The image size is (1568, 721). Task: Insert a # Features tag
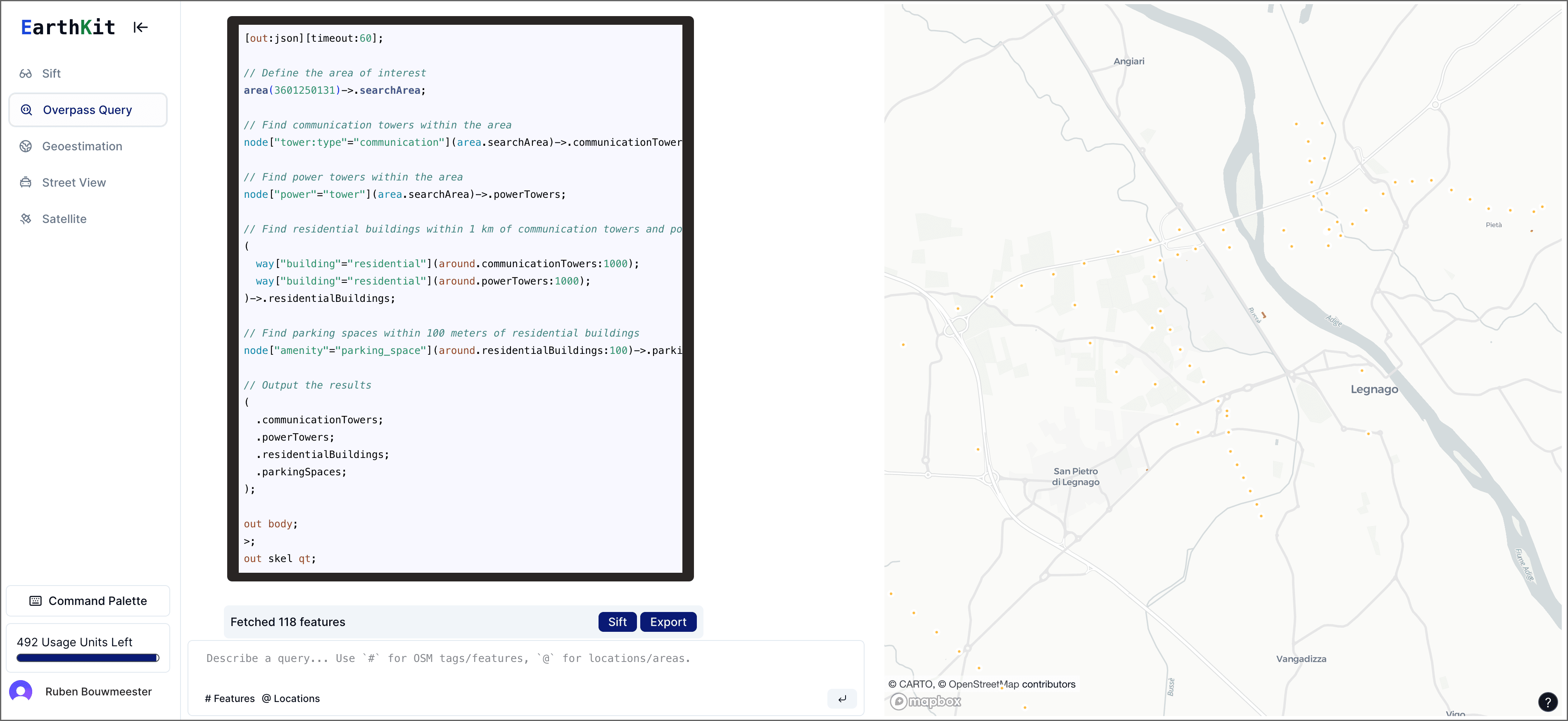(230, 698)
